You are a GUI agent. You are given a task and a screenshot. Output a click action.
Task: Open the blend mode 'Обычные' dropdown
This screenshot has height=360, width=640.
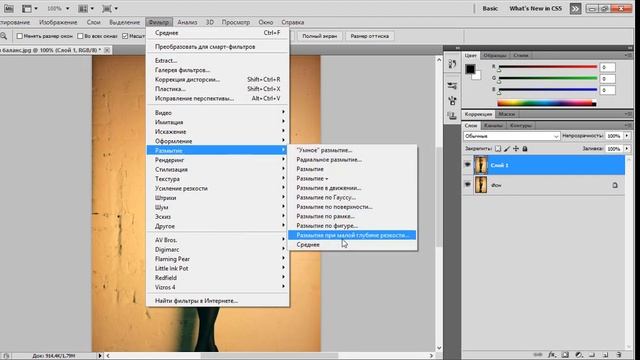pos(511,136)
